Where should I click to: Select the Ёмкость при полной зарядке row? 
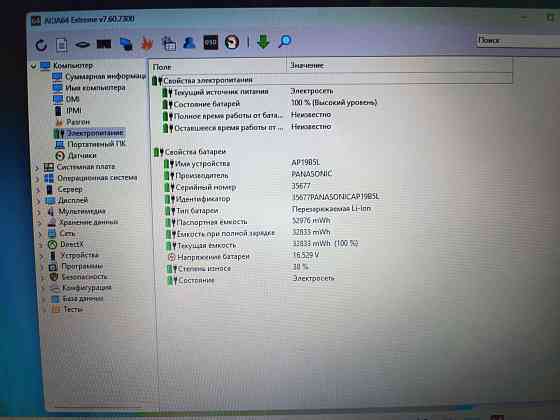click(x=226, y=234)
